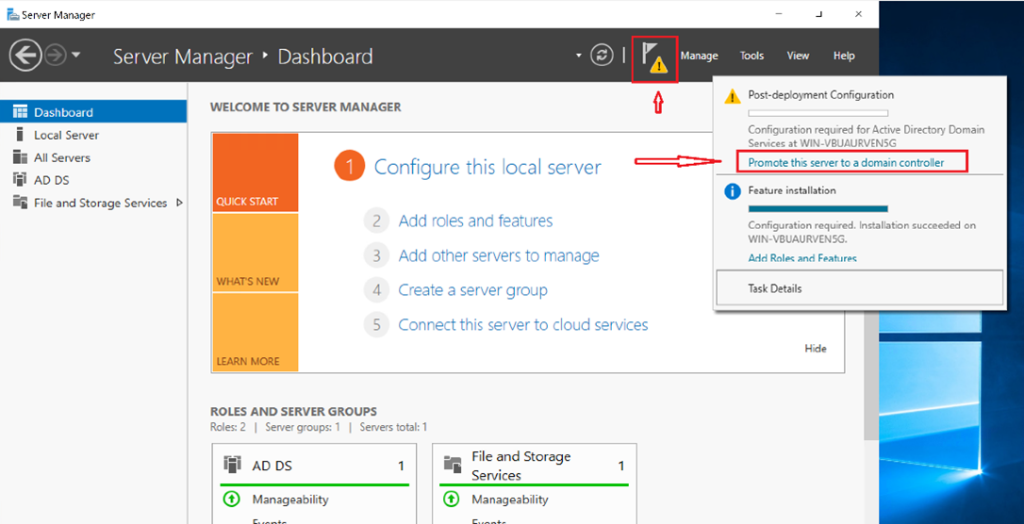Click Connect this server to cloud services

[x=523, y=324]
